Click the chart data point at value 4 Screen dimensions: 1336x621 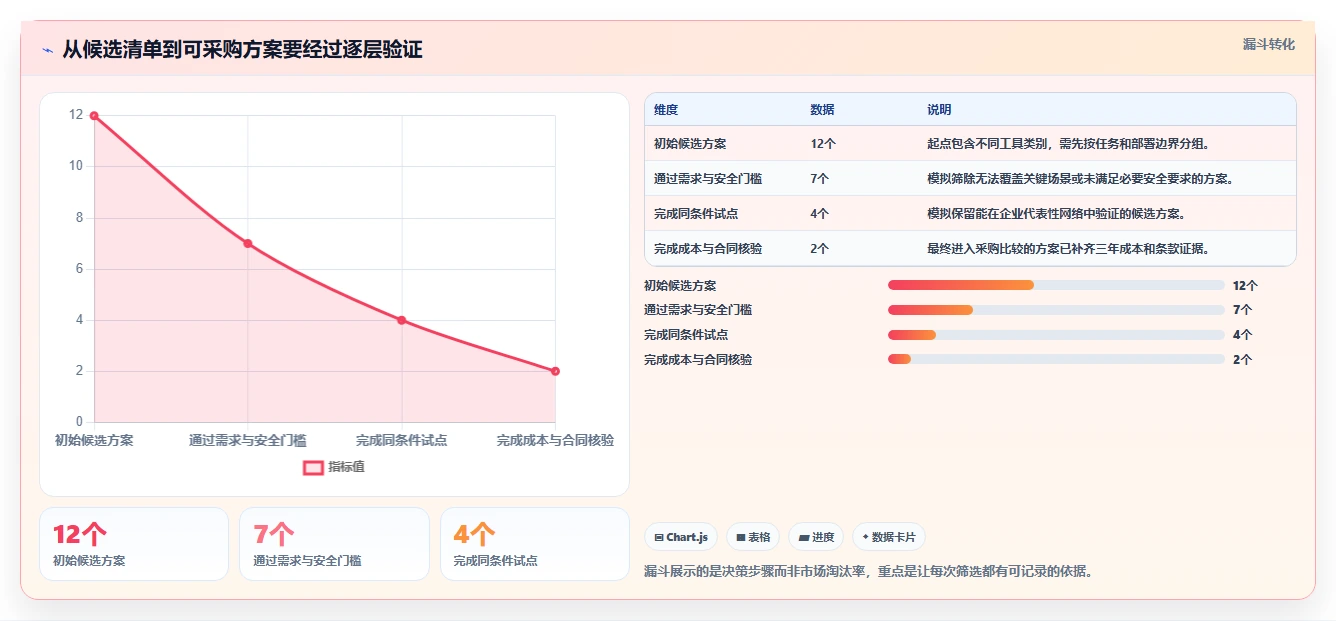tap(401, 320)
